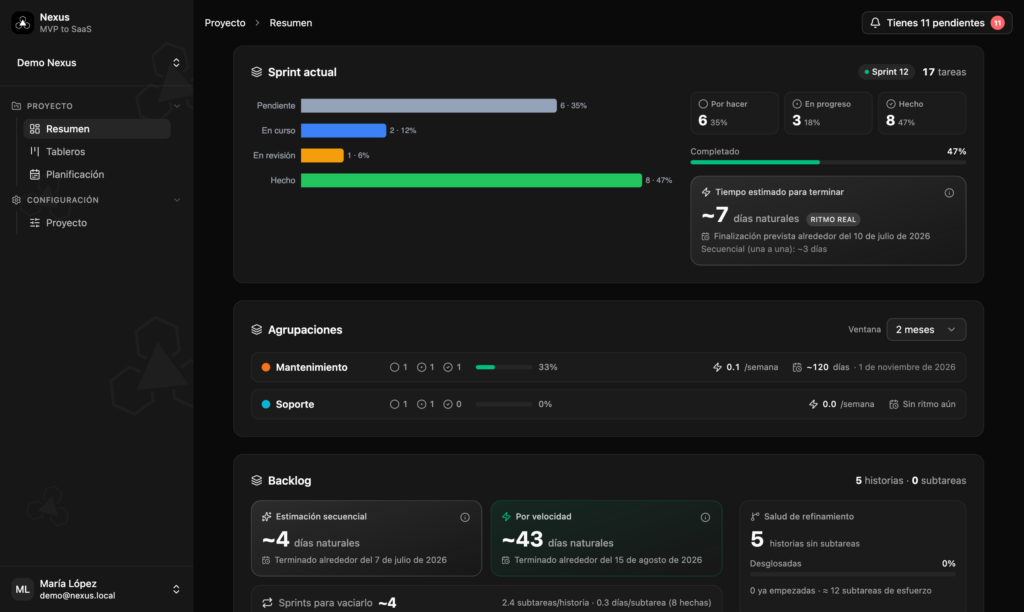Click the Por velocidad green lightning icon
Viewport: 1024px width, 612px height.
tap(506, 517)
